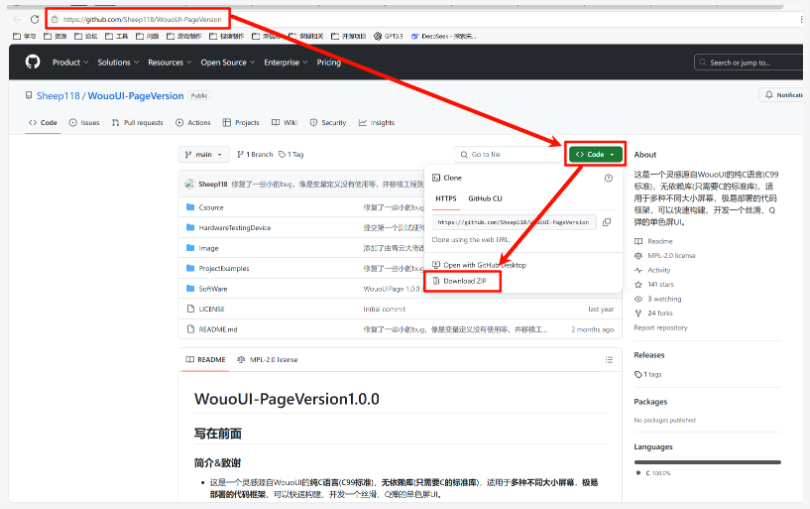Select the README tab in file viewer
810x509 pixels.
click(x=206, y=360)
